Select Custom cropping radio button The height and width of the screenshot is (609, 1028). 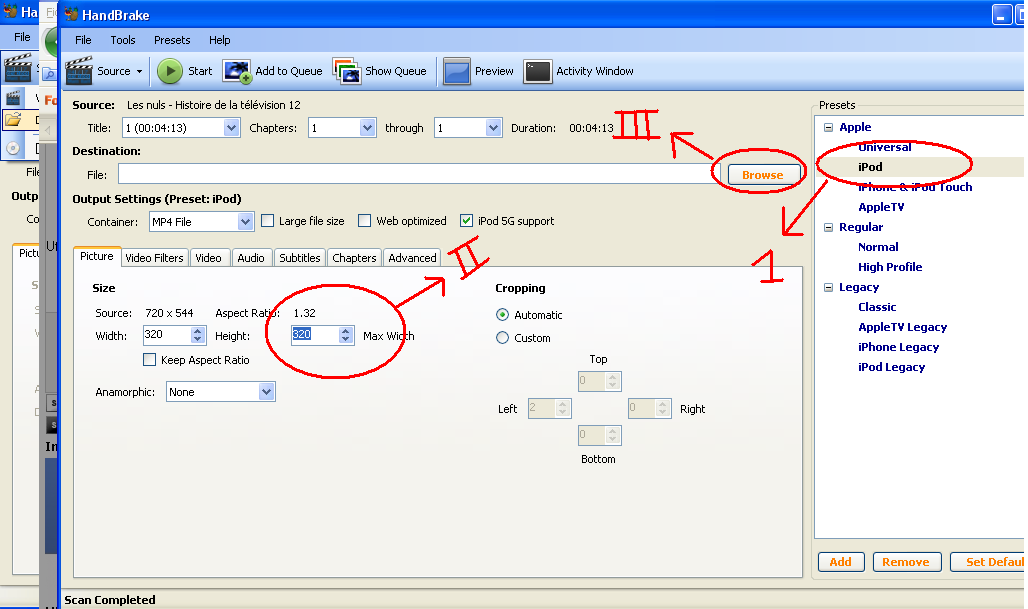(502, 338)
